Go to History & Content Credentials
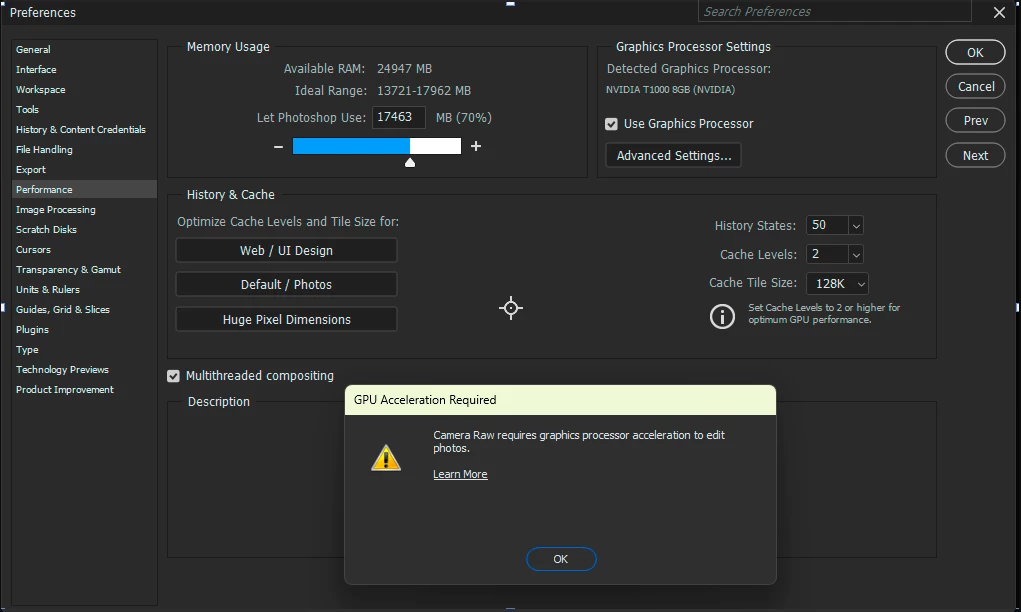 (x=81, y=130)
